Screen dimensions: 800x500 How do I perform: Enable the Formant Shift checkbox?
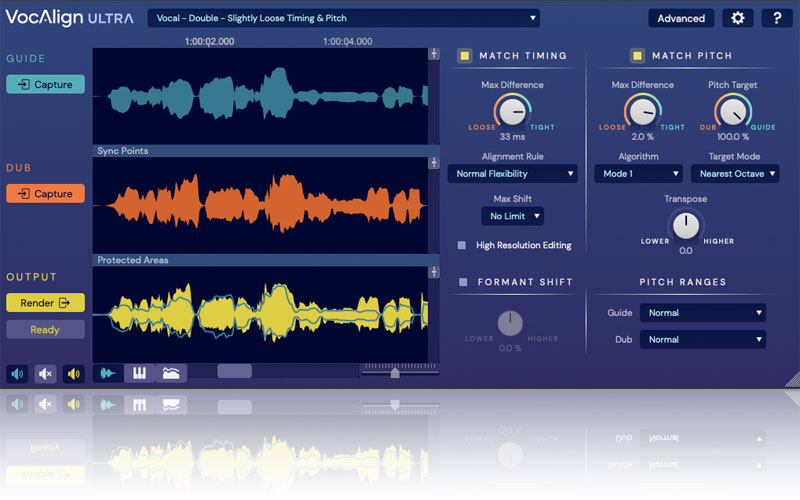462,282
